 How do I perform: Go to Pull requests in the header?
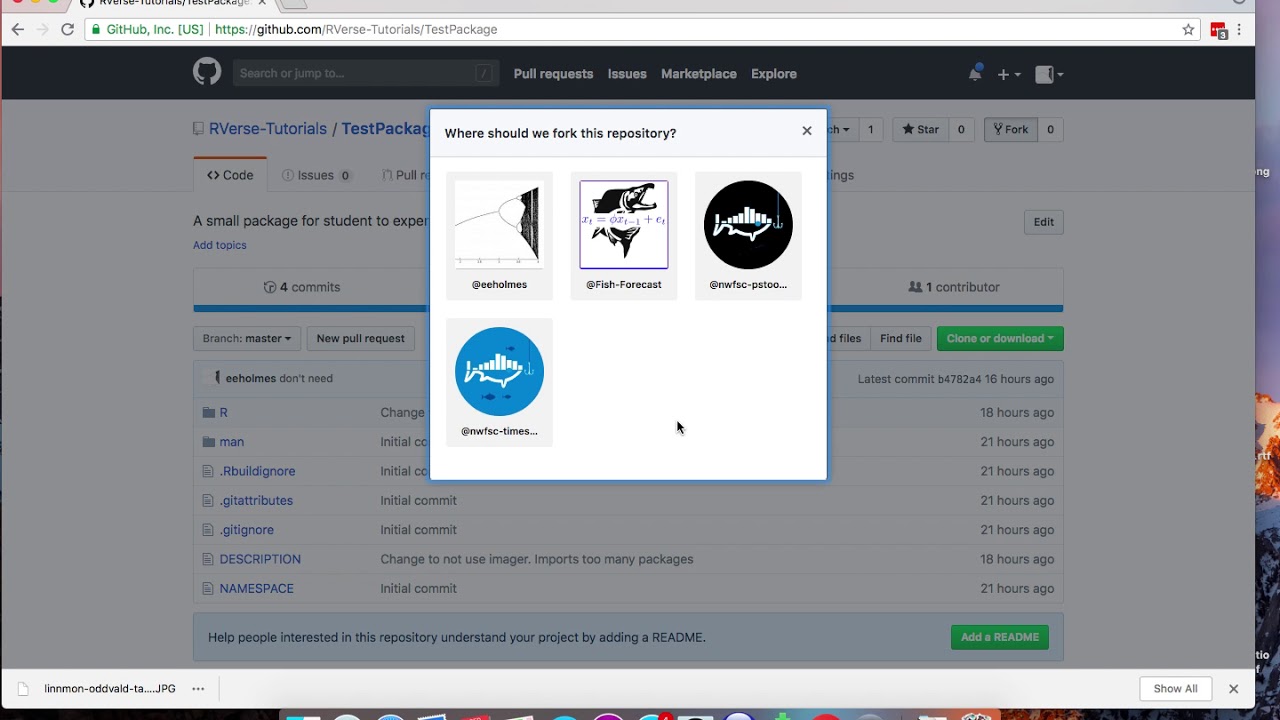tap(553, 74)
